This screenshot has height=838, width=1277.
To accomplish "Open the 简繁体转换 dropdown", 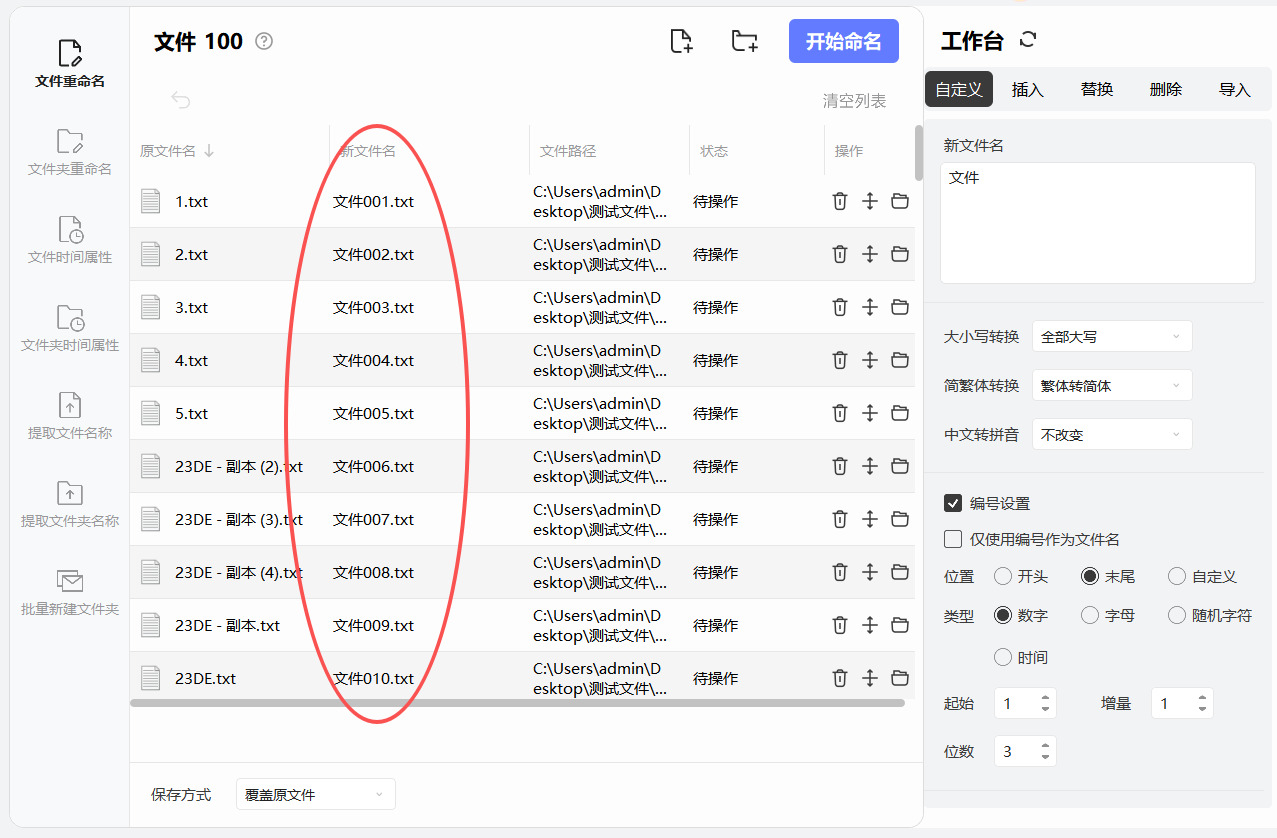I will [1112, 386].
